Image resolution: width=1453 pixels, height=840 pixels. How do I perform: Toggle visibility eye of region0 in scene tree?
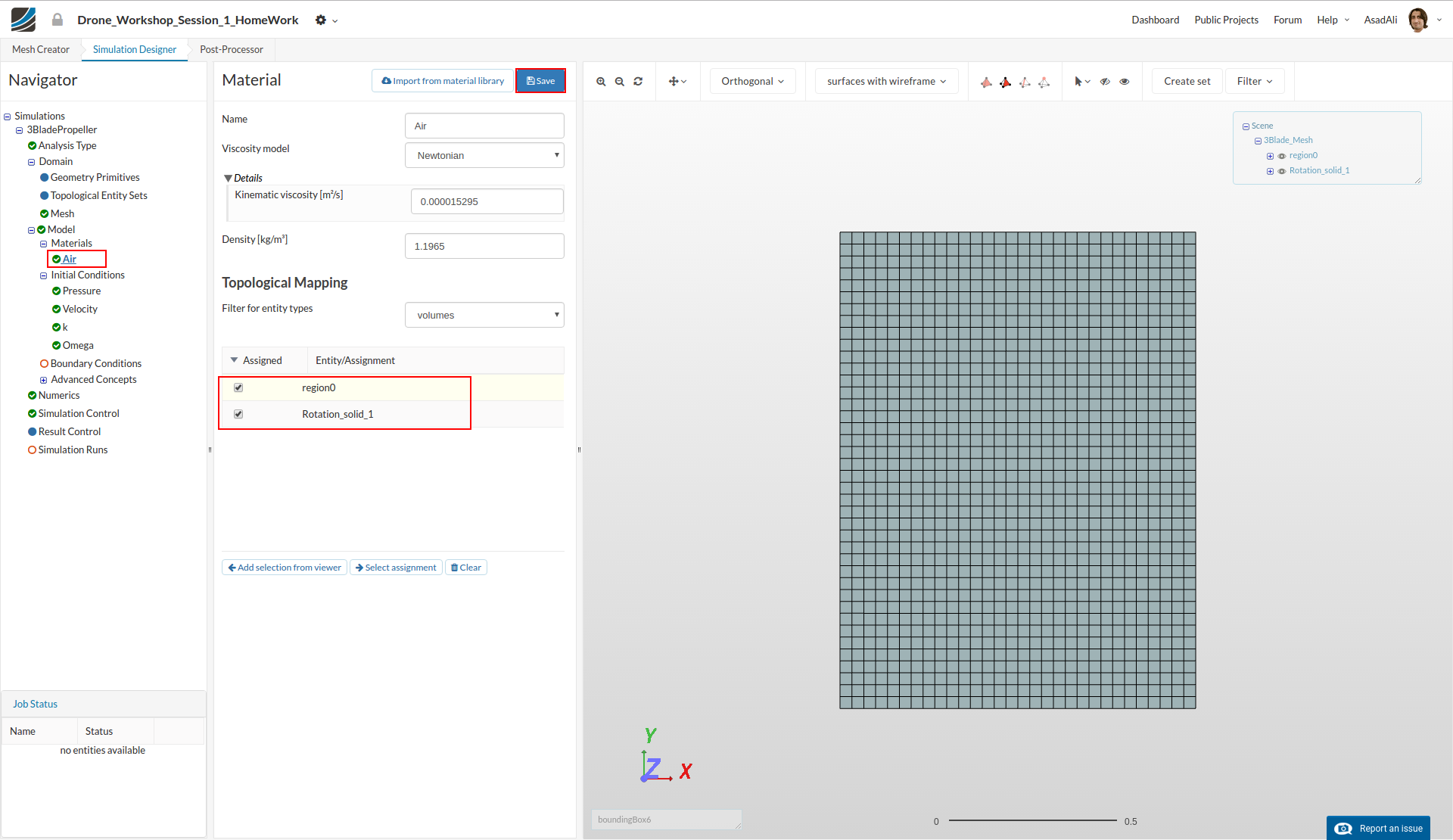pyautogui.click(x=1282, y=156)
